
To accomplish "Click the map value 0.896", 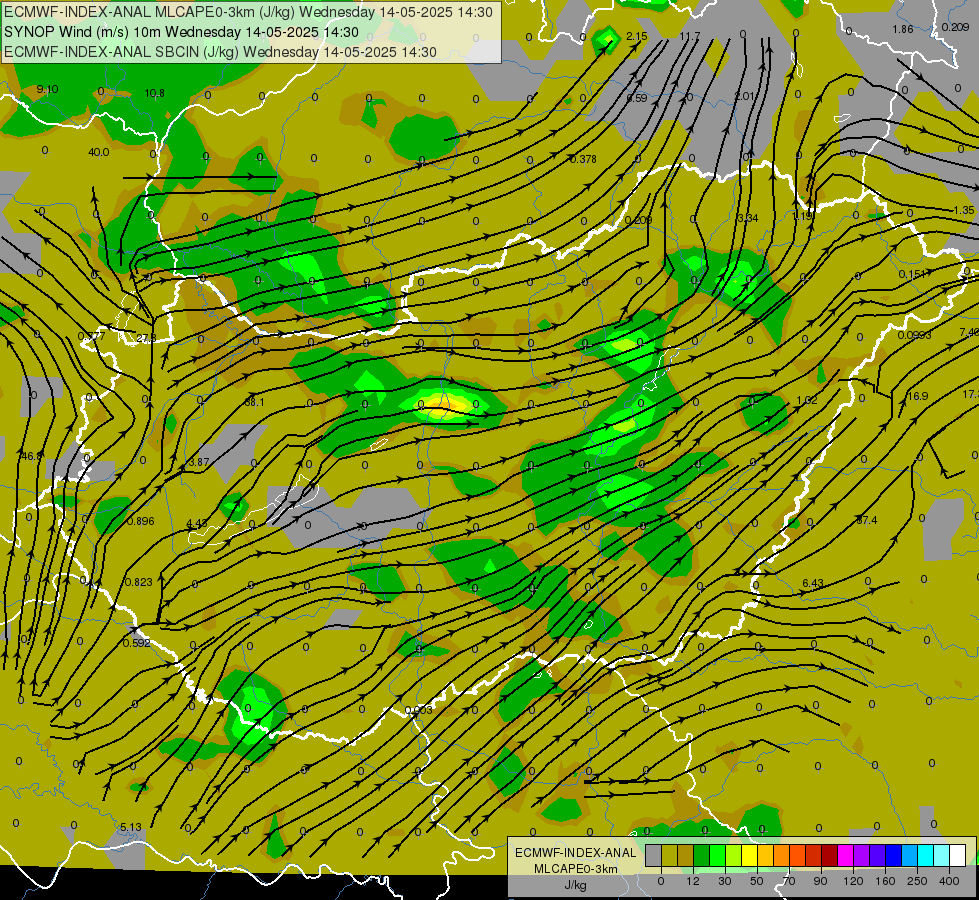I will pos(140,522).
